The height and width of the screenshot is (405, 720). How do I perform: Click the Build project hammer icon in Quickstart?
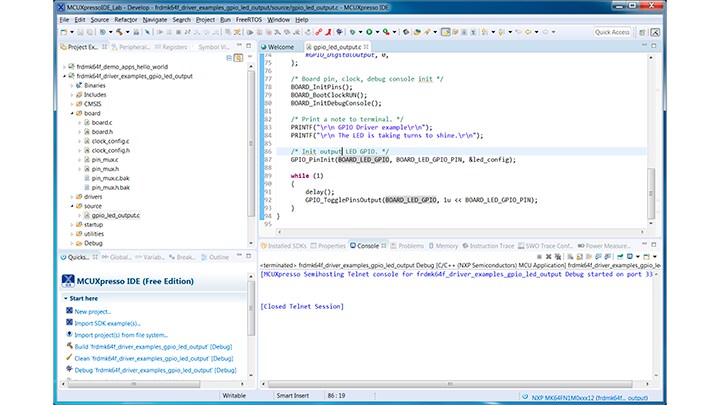68,346
